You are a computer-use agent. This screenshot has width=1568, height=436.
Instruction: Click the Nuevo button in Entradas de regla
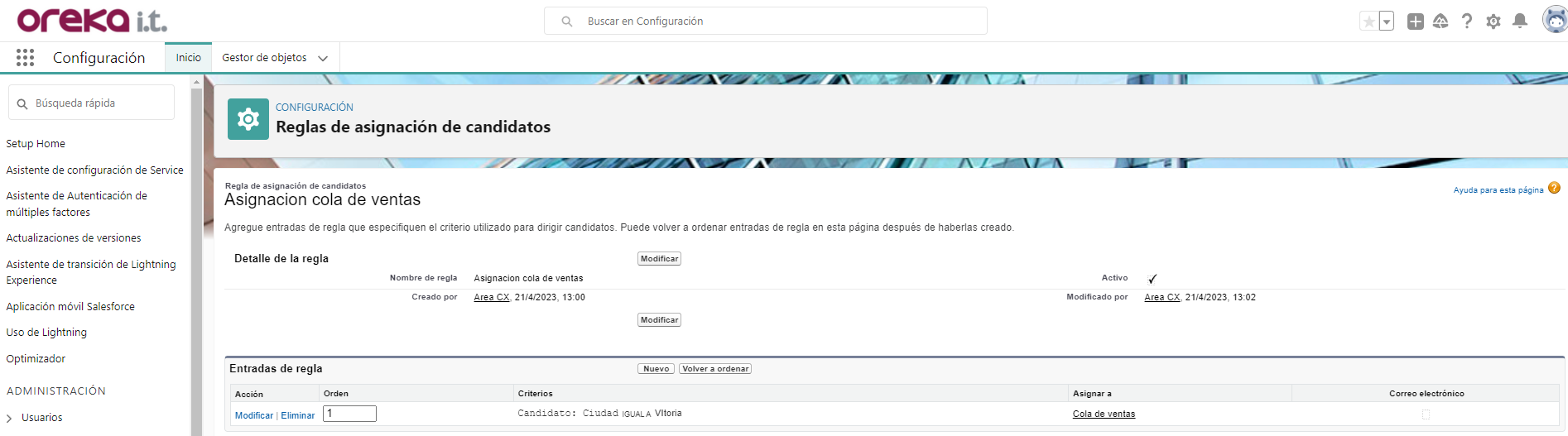[x=656, y=369]
